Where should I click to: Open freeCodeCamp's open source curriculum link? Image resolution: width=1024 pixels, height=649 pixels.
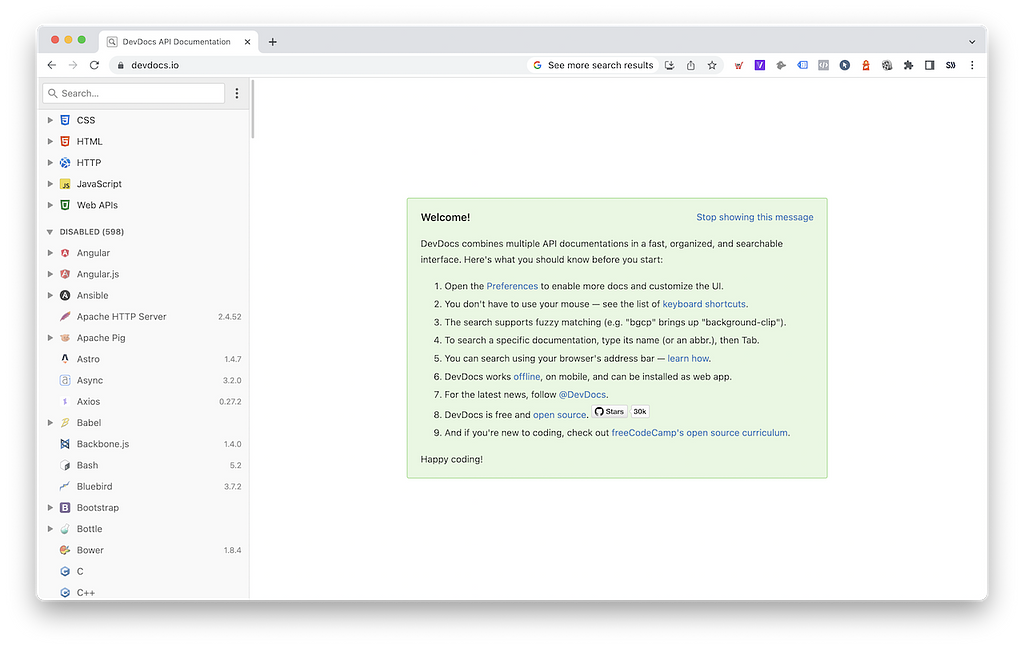tap(699, 433)
